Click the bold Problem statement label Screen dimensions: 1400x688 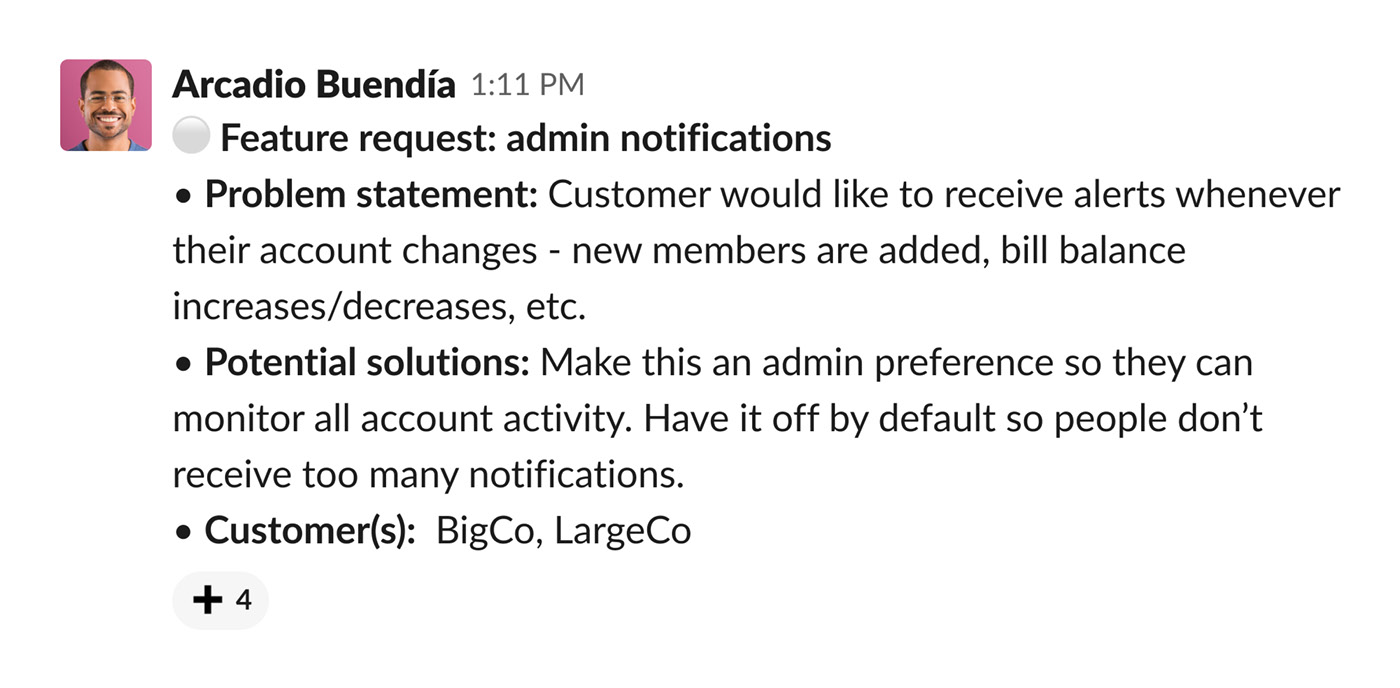[x=372, y=194]
